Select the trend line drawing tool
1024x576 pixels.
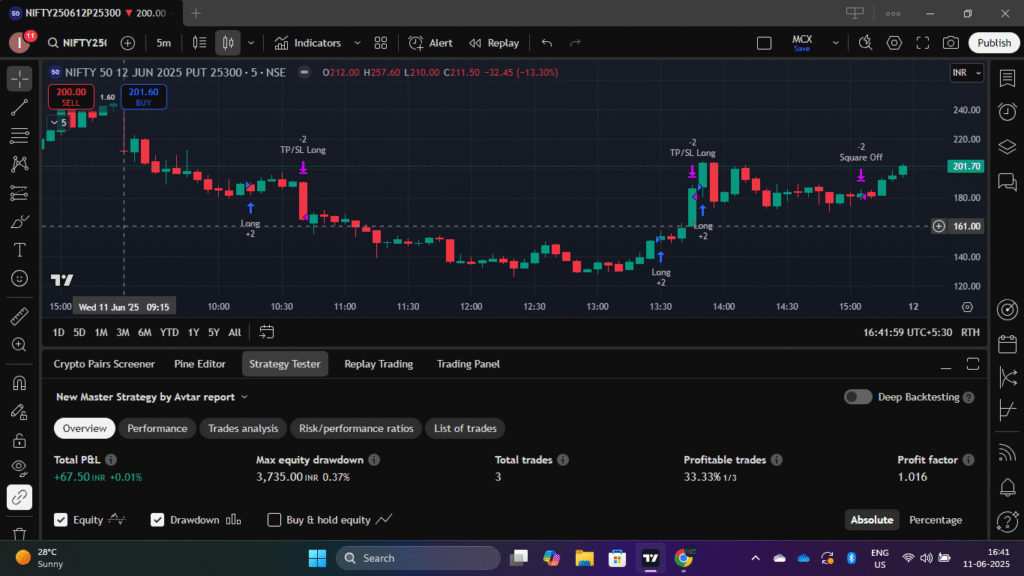pyautogui.click(x=20, y=107)
